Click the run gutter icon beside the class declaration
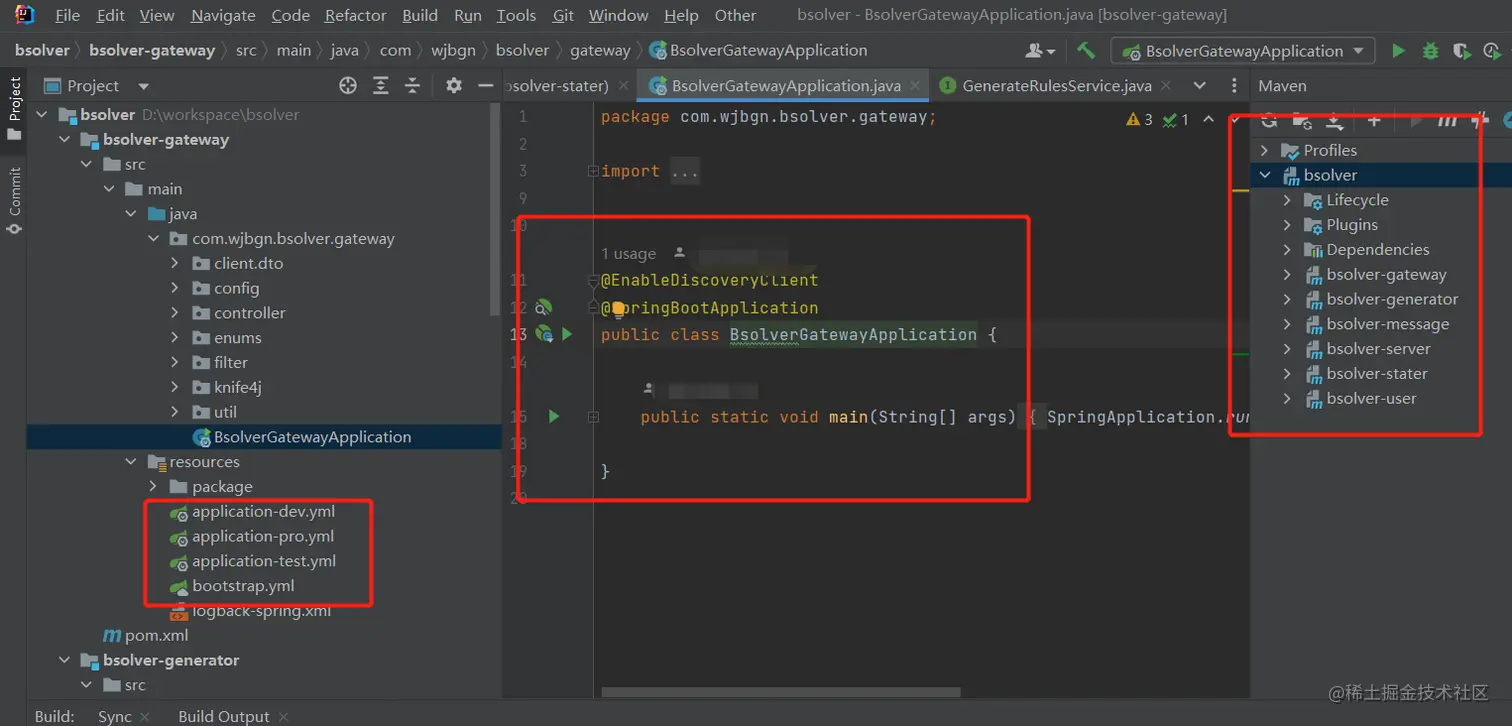1512x726 pixels. tap(567, 334)
